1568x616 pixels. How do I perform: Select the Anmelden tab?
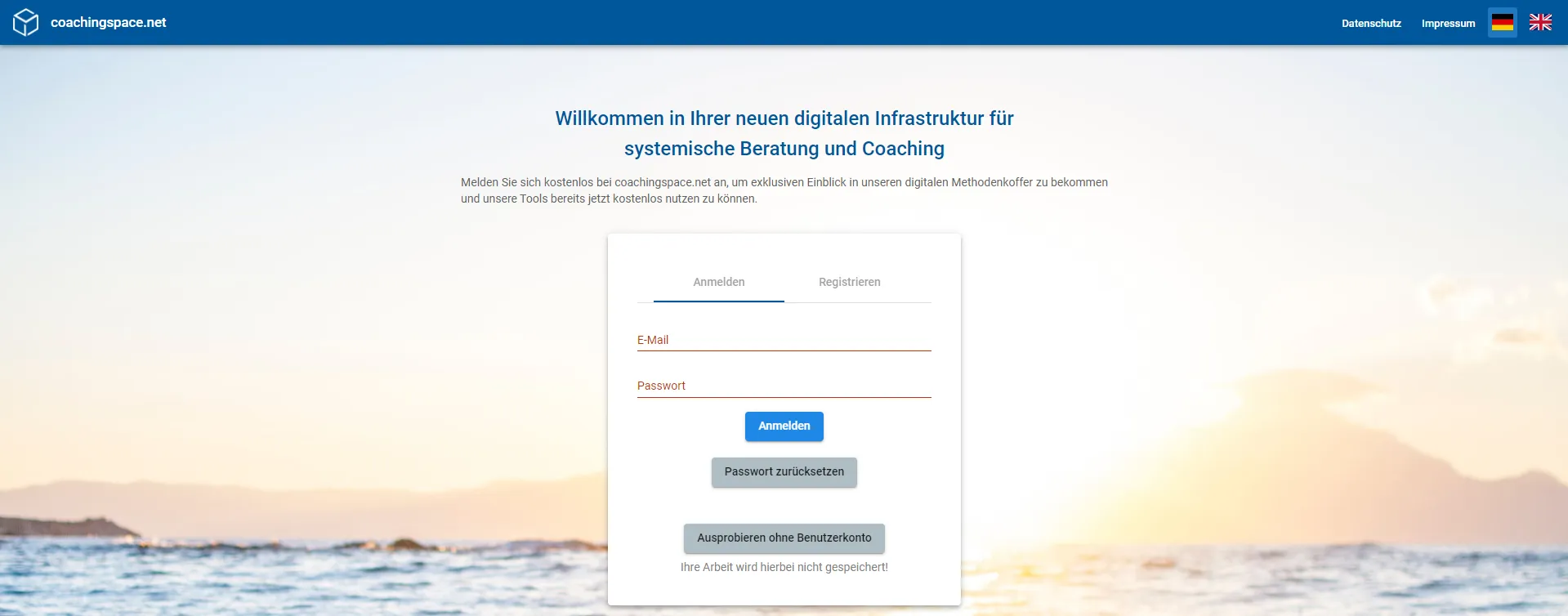tap(719, 283)
